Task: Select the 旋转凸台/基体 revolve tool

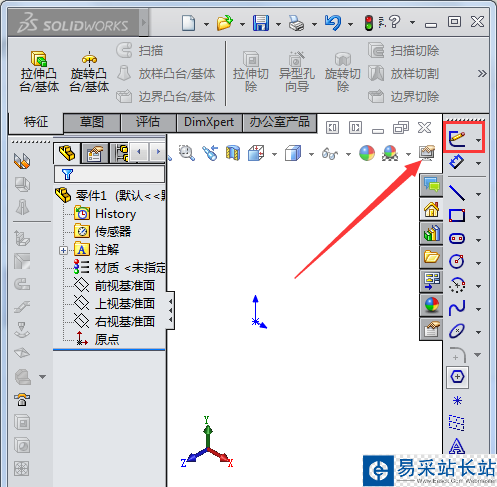Action: tap(89, 72)
